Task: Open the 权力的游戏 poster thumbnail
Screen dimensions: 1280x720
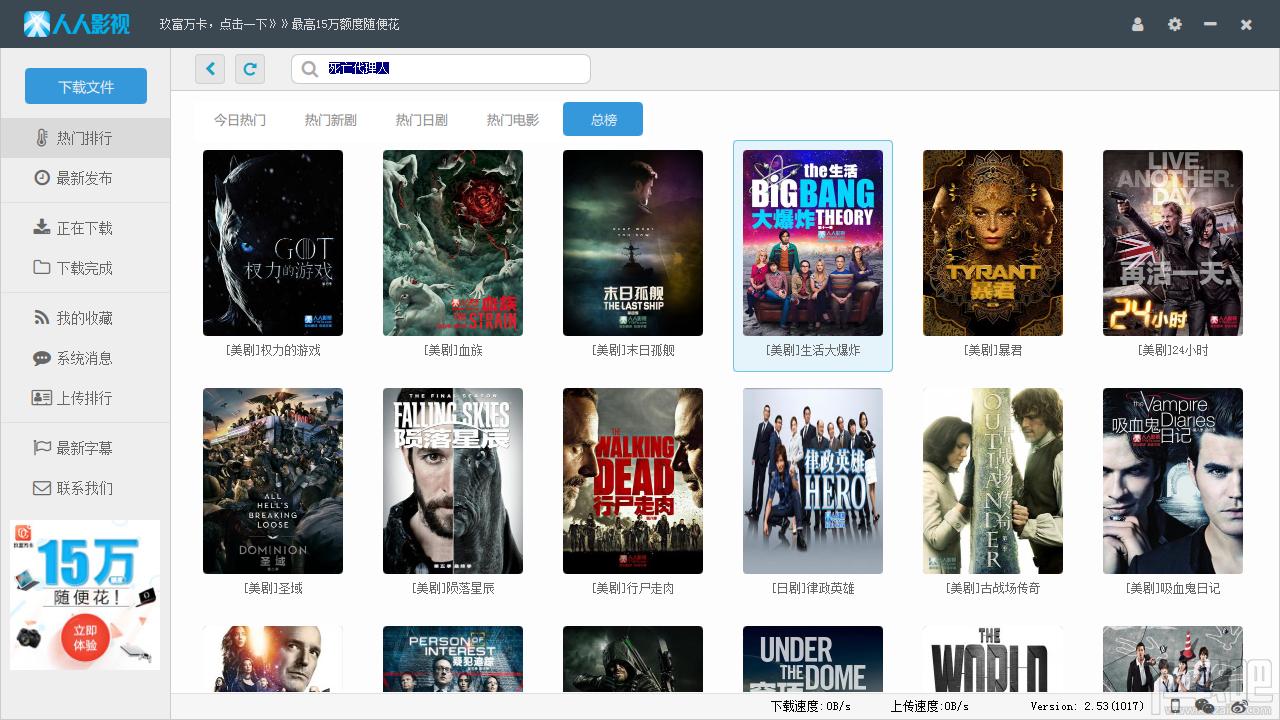Action: tap(273, 243)
